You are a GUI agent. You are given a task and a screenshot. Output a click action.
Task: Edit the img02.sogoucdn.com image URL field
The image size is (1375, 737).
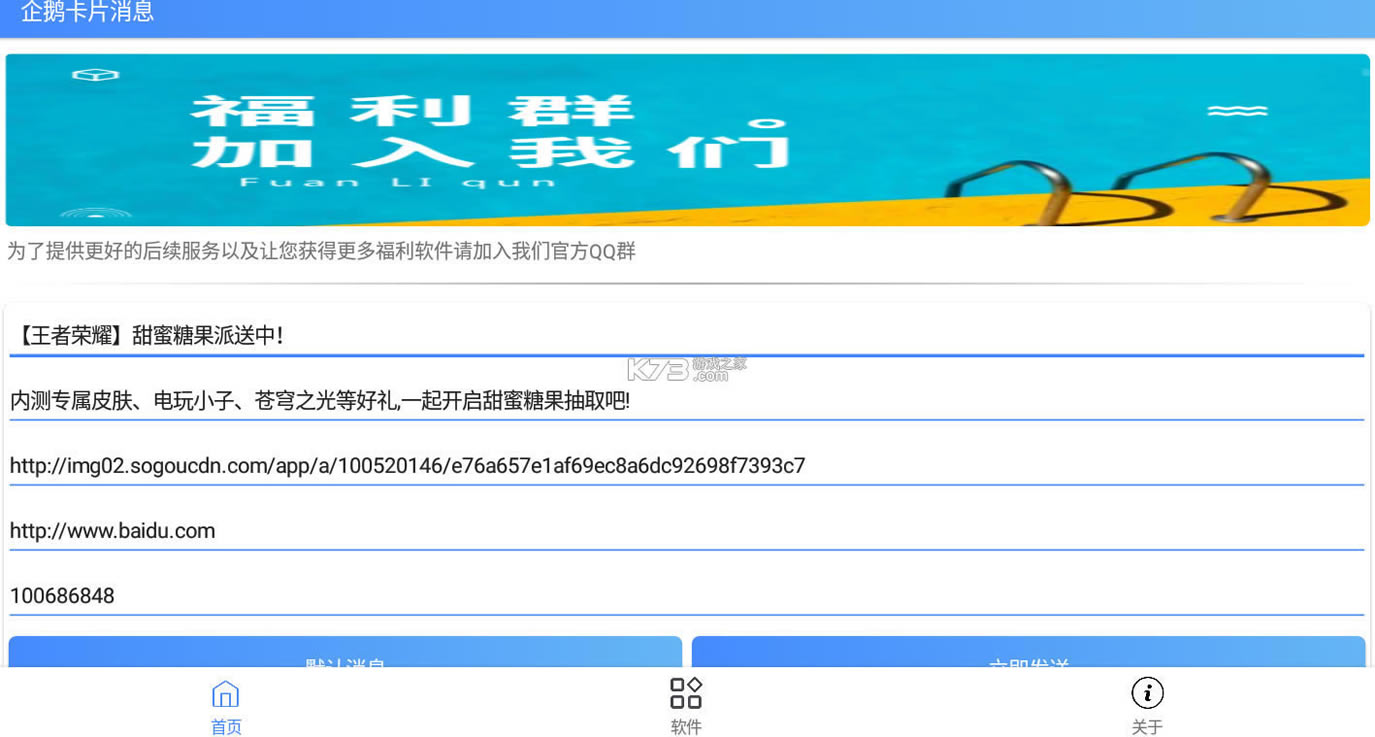tap(687, 466)
